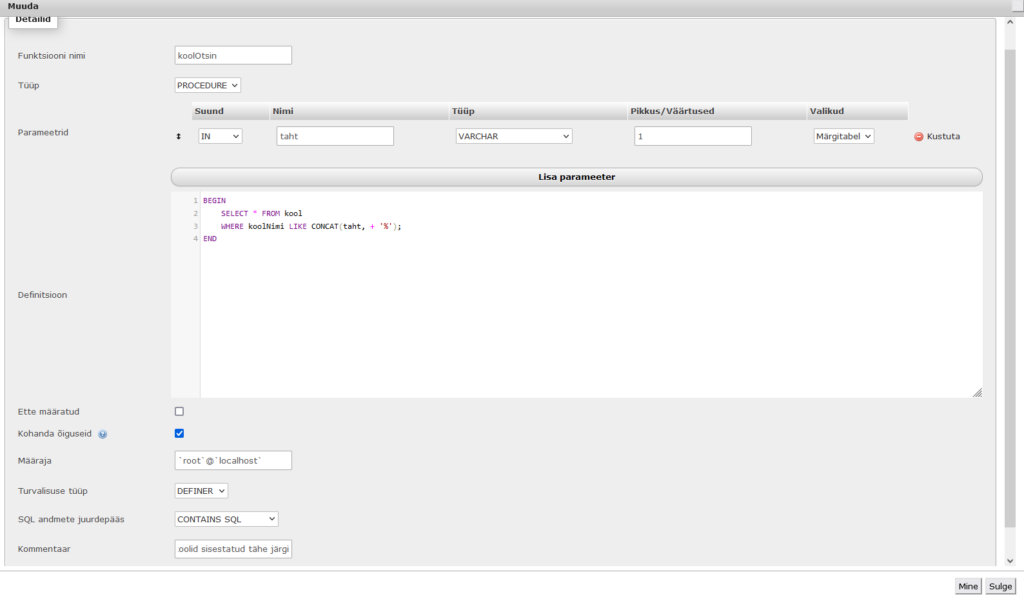
Task: Click the END keyword in editor
Action: (x=210, y=239)
